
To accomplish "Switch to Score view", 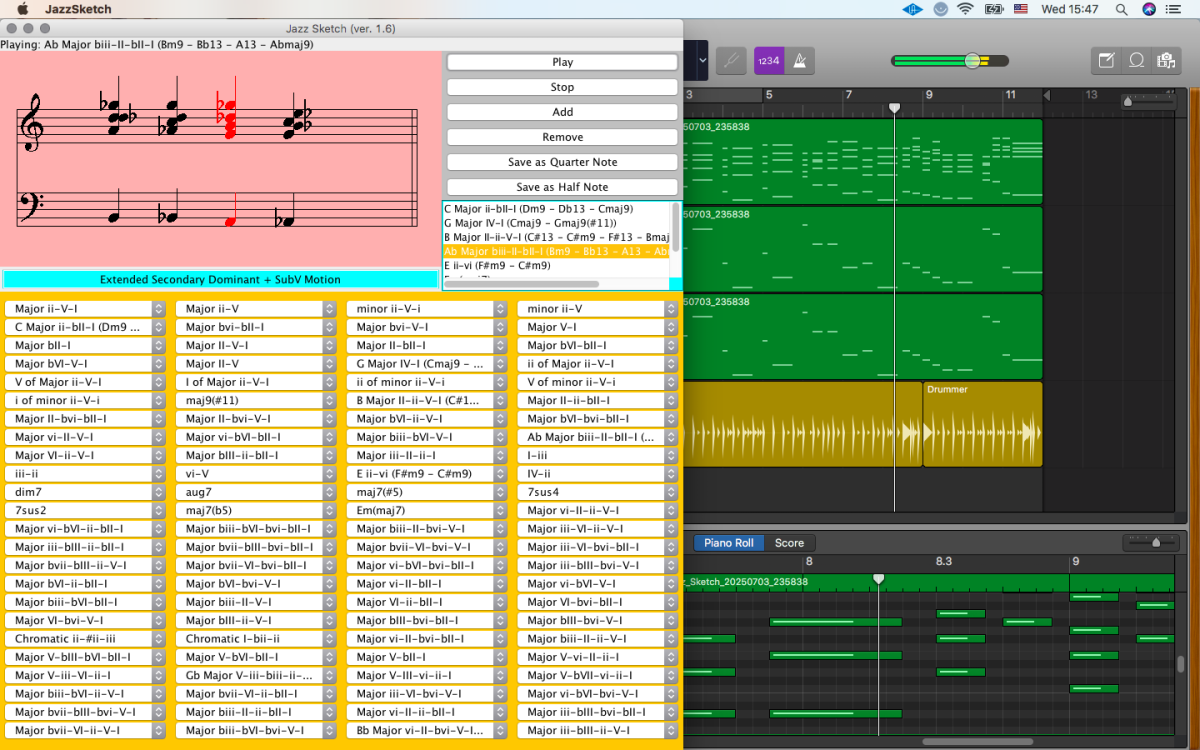I will [789, 543].
